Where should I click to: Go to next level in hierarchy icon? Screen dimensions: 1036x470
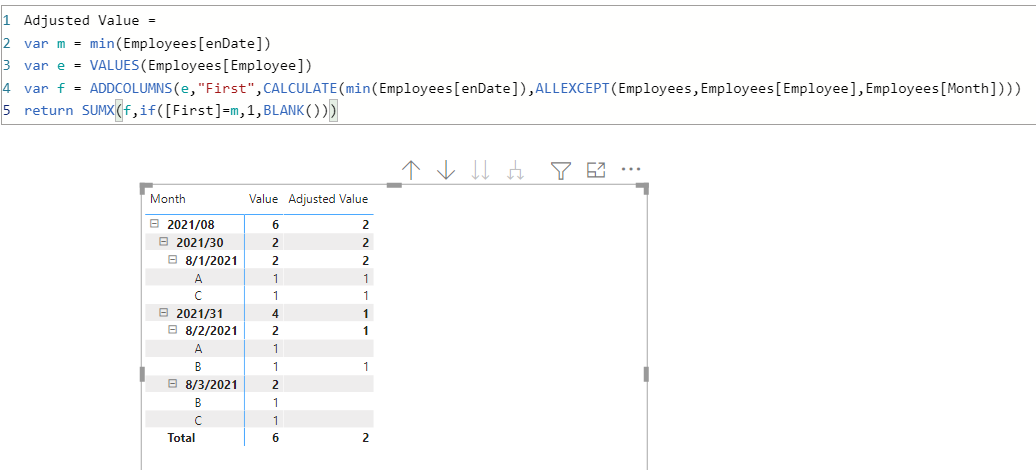pos(480,170)
